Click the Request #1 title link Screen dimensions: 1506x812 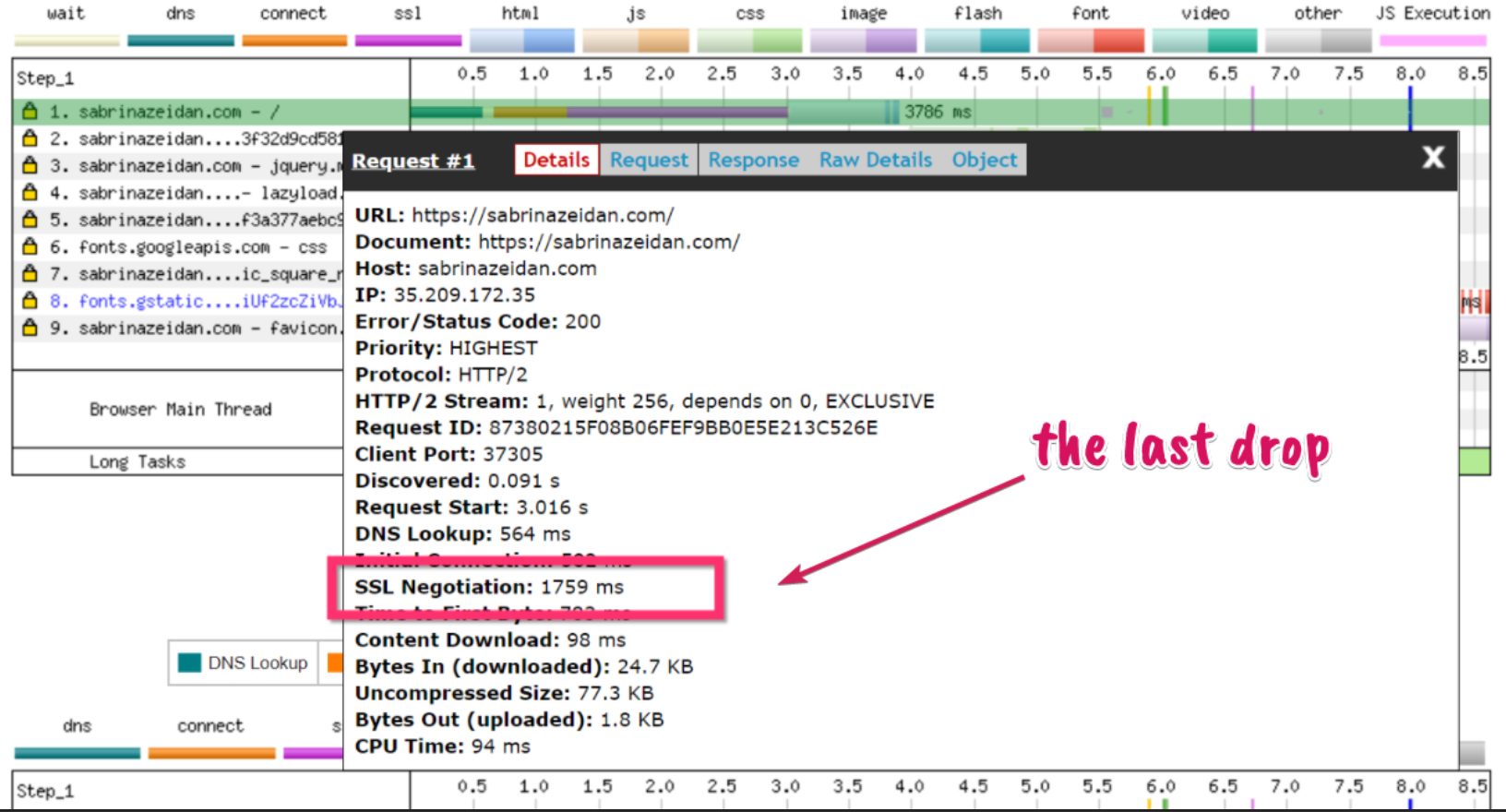pyautogui.click(x=413, y=161)
